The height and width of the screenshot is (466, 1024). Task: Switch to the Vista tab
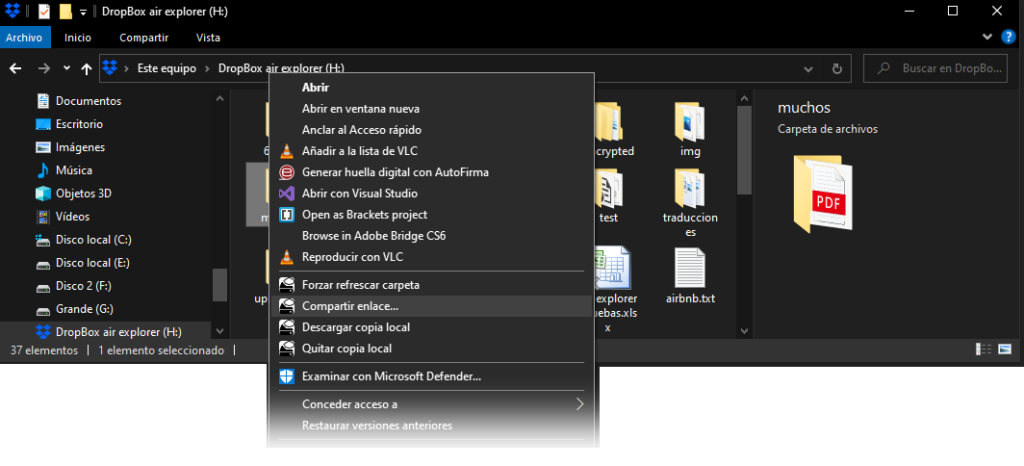pos(208,38)
